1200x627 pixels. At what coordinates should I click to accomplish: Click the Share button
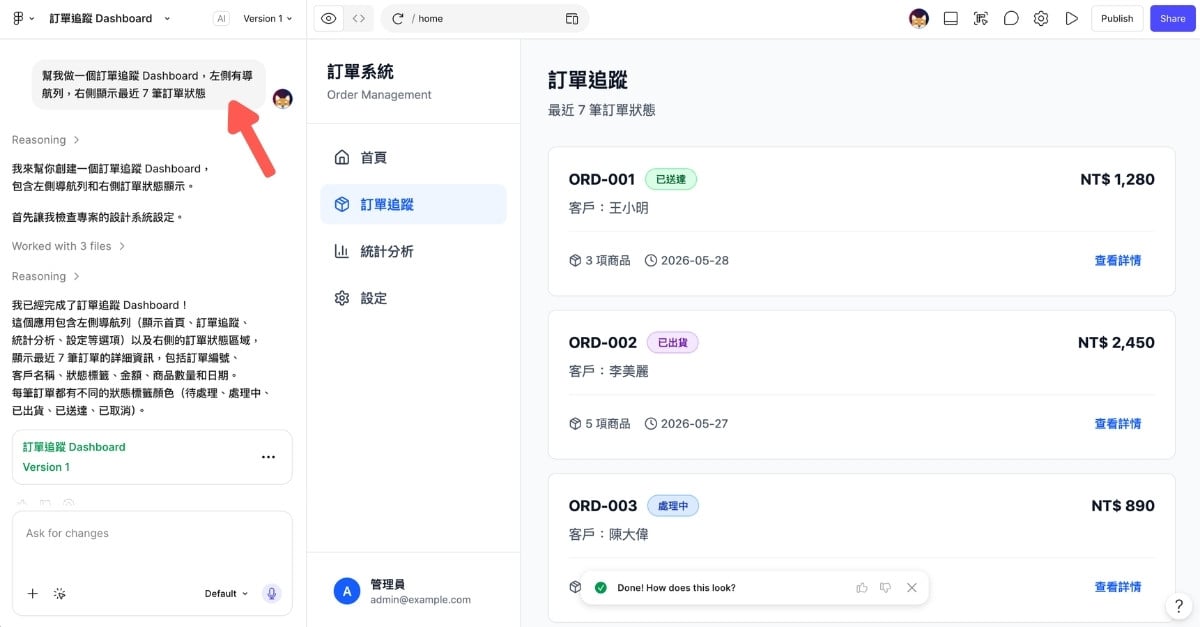1173,18
